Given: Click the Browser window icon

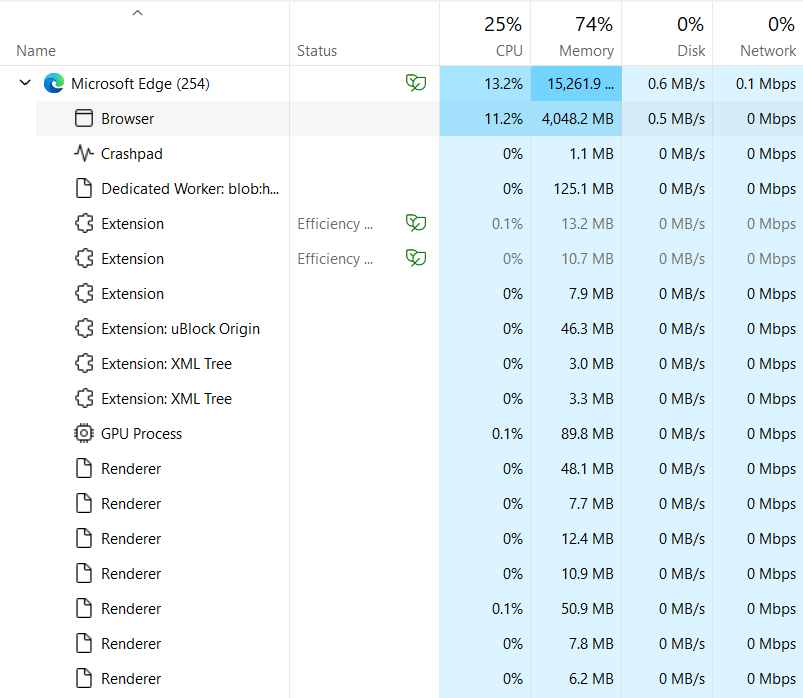Looking at the screenshot, I should 84,118.
